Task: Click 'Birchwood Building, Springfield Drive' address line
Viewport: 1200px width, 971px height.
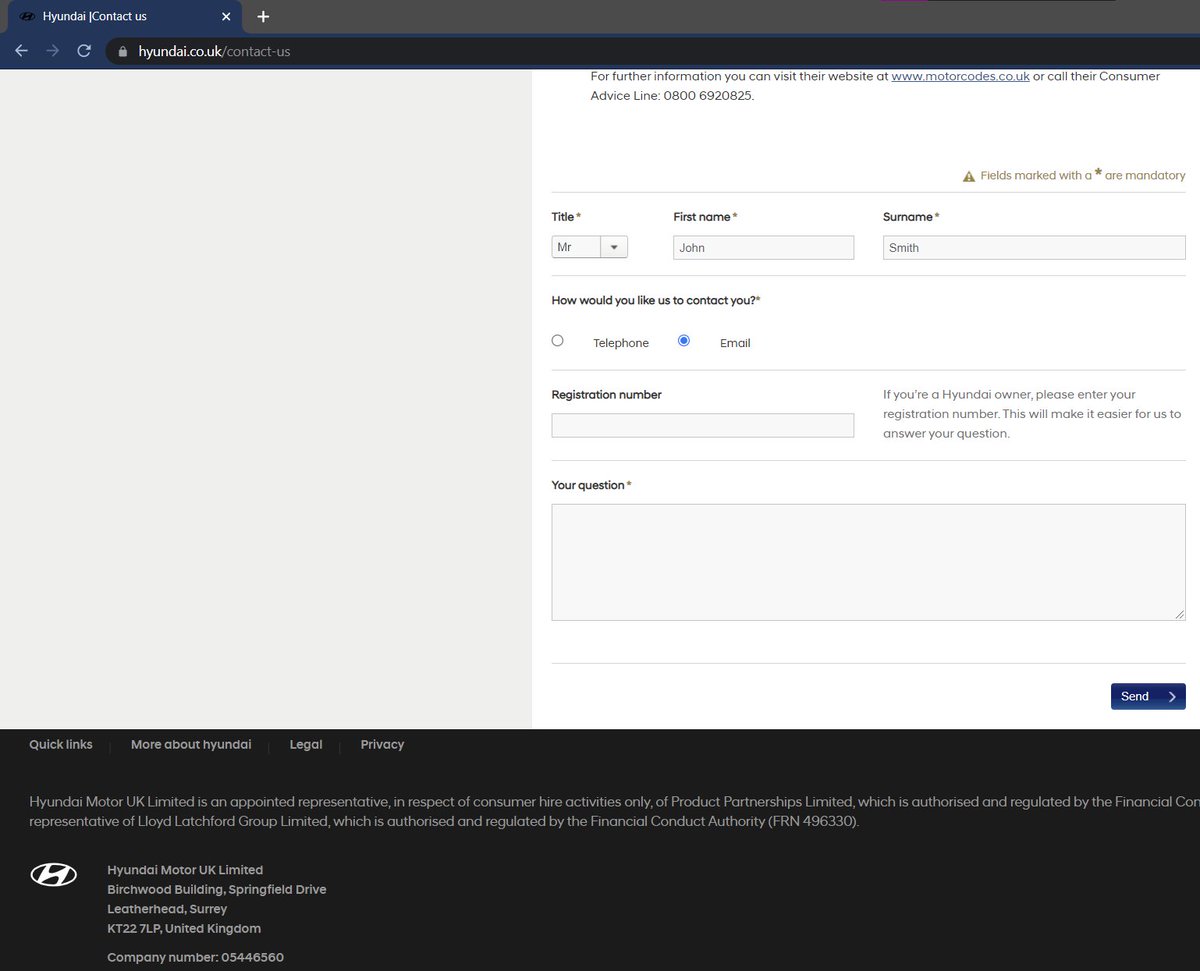Action: pyautogui.click(x=217, y=889)
